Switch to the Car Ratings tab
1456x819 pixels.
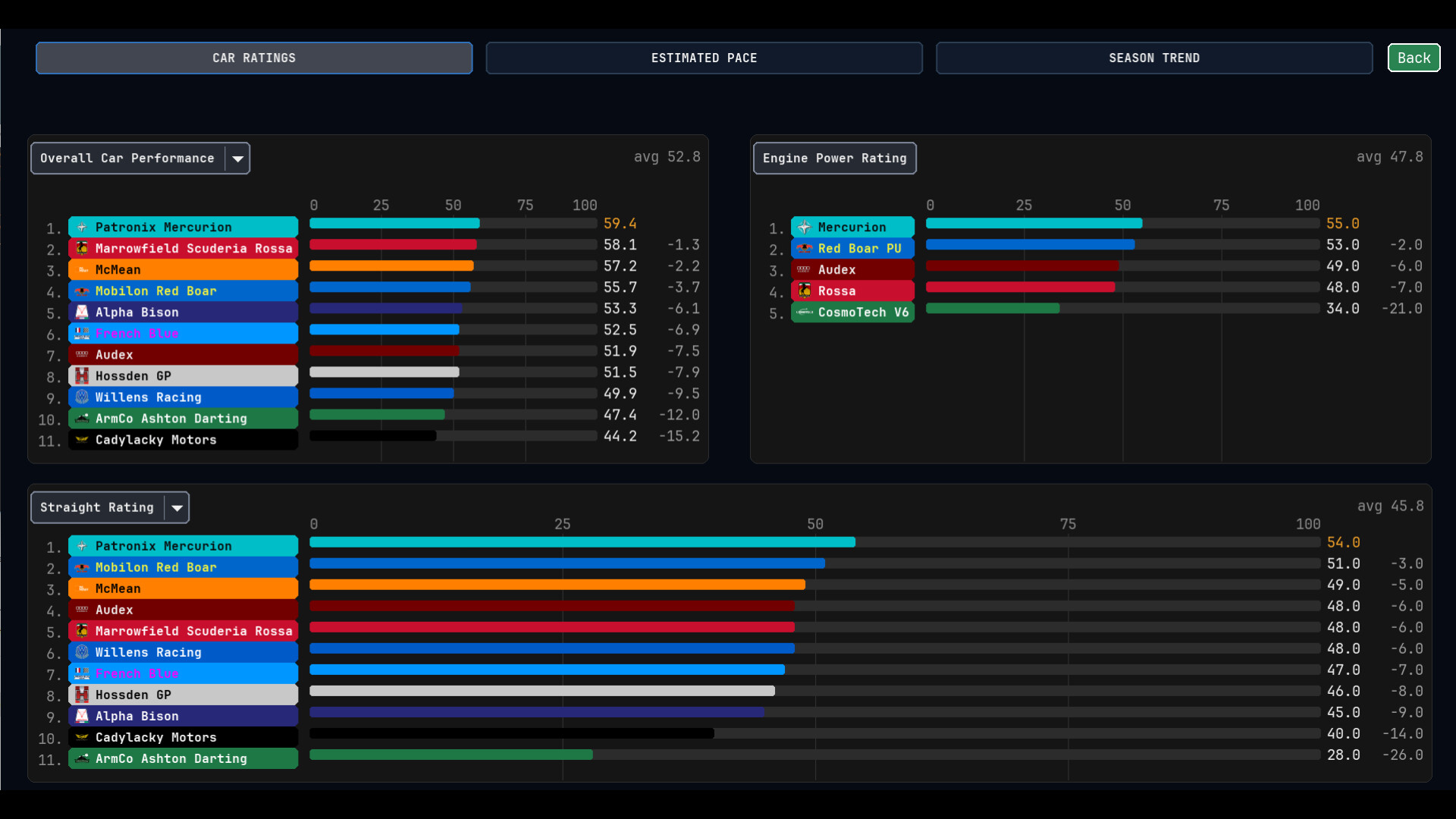(254, 58)
